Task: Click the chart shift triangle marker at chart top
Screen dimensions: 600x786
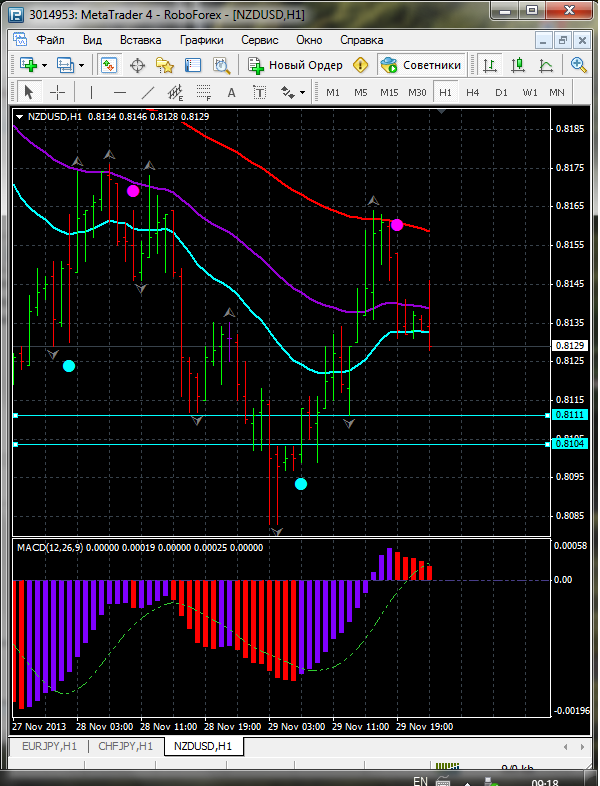Action: pyautogui.click(x=441, y=111)
